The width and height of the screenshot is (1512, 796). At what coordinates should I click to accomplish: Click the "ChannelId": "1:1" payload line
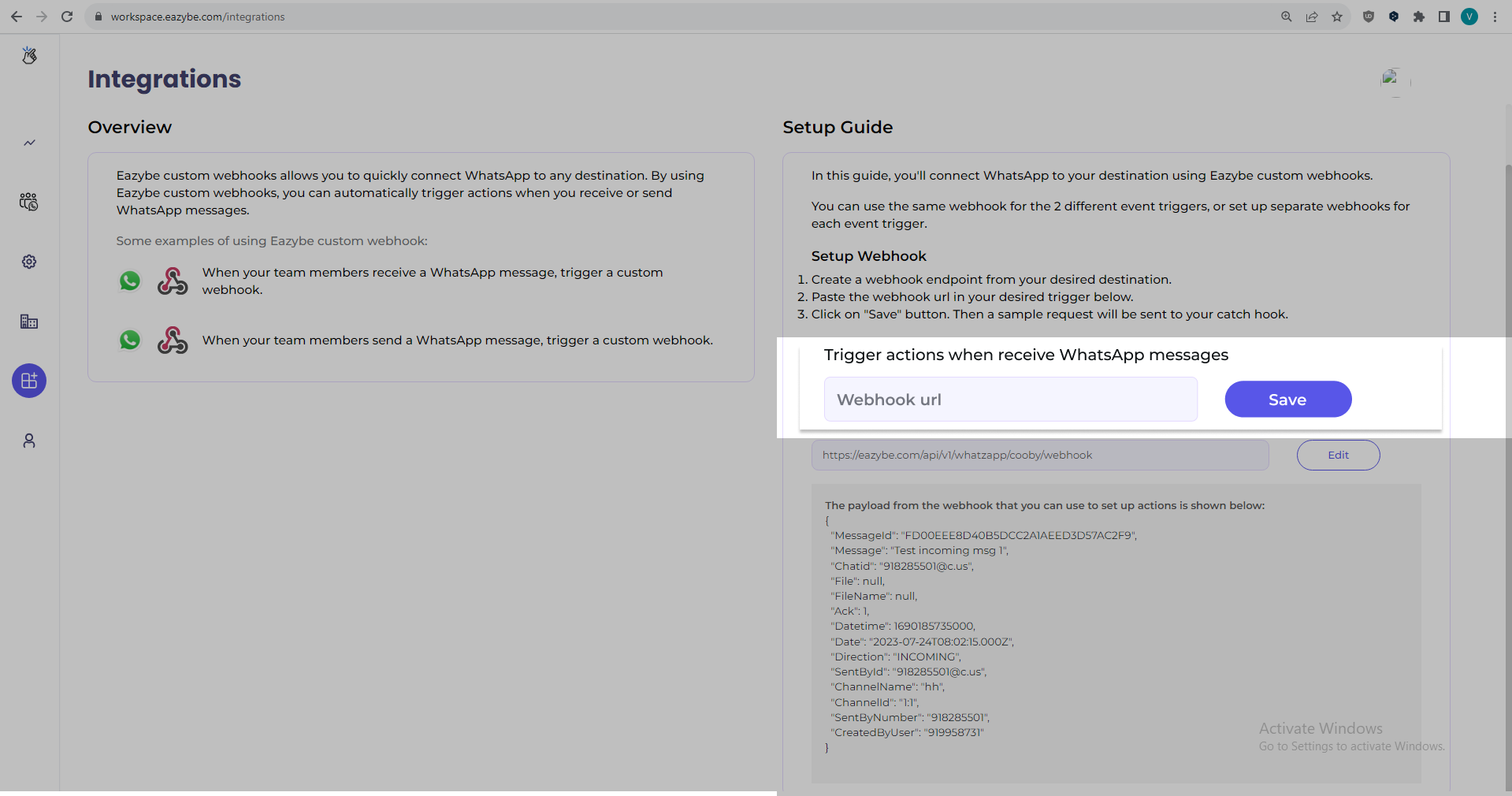tap(875, 702)
